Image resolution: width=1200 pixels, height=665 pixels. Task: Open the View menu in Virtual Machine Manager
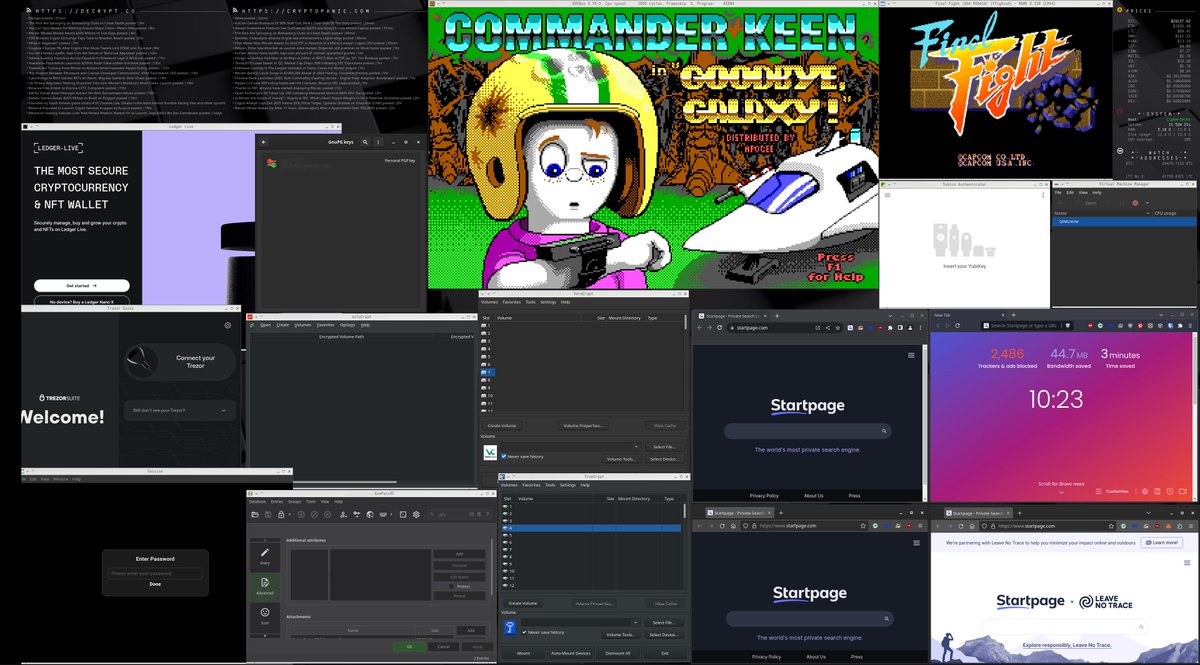pyautogui.click(x=1082, y=192)
